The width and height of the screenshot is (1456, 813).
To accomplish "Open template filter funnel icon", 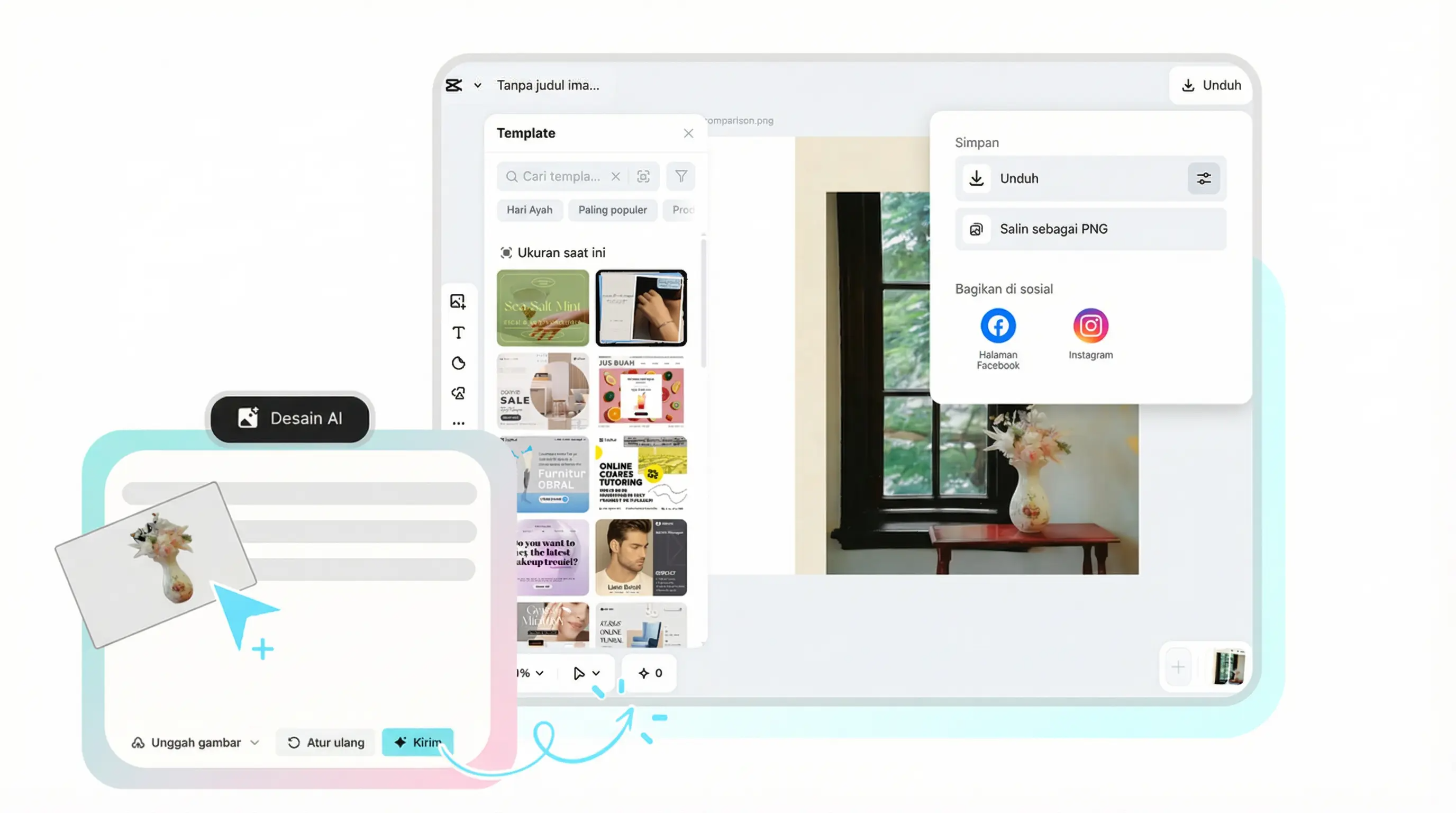I will tap(680, 176).
